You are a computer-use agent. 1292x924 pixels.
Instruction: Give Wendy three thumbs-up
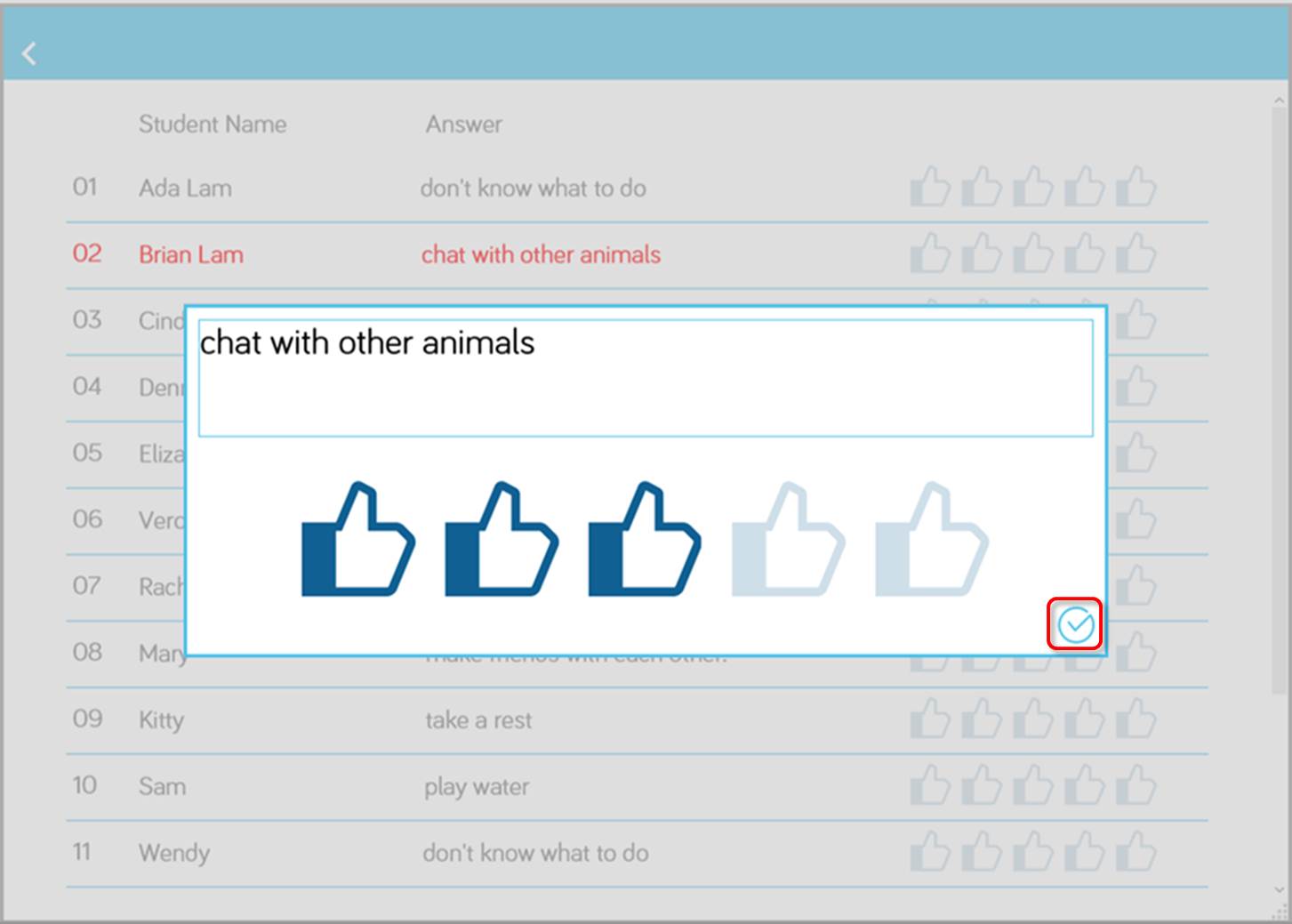[1033, 852]
